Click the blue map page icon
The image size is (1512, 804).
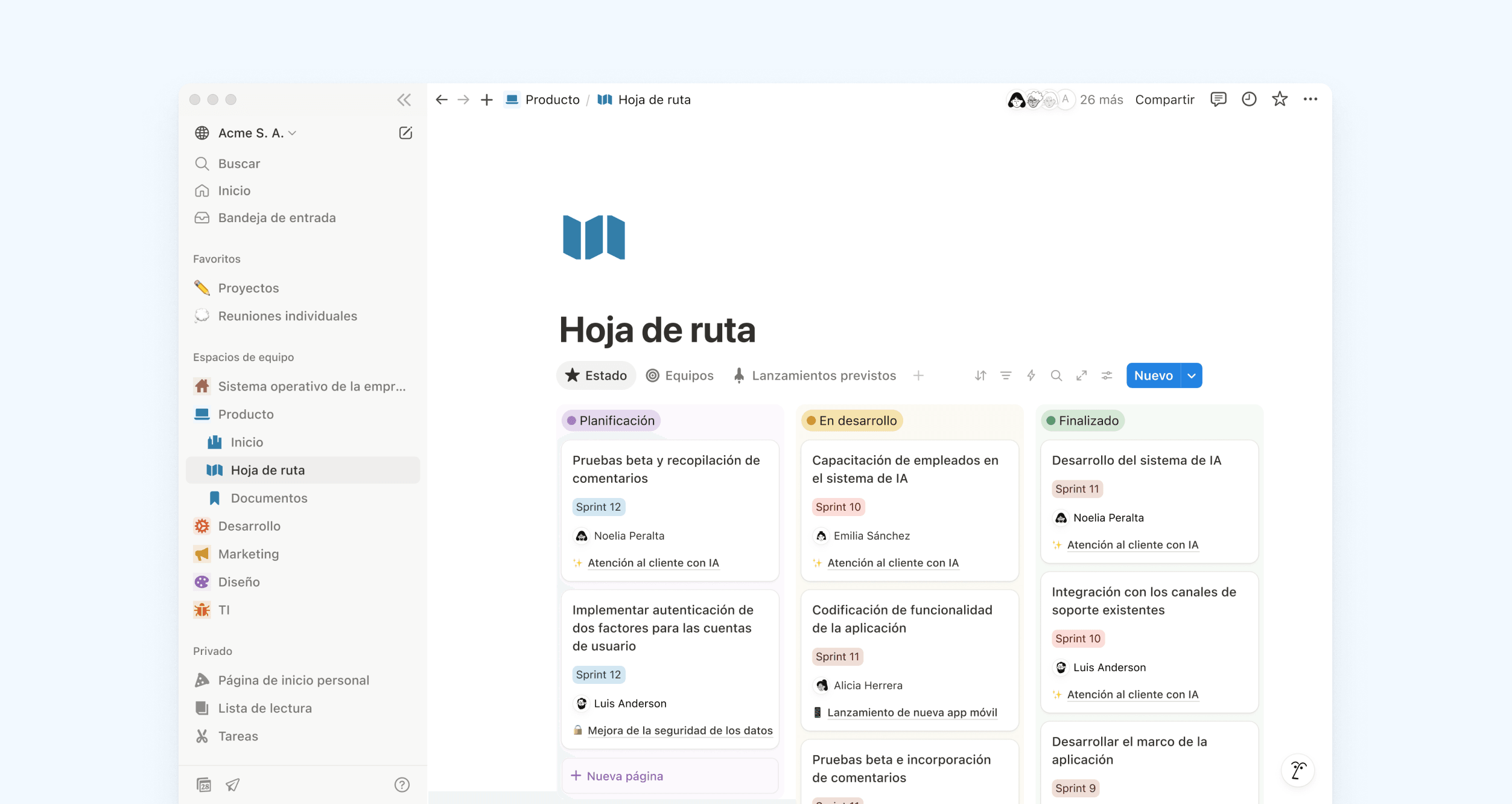point(594,237)
